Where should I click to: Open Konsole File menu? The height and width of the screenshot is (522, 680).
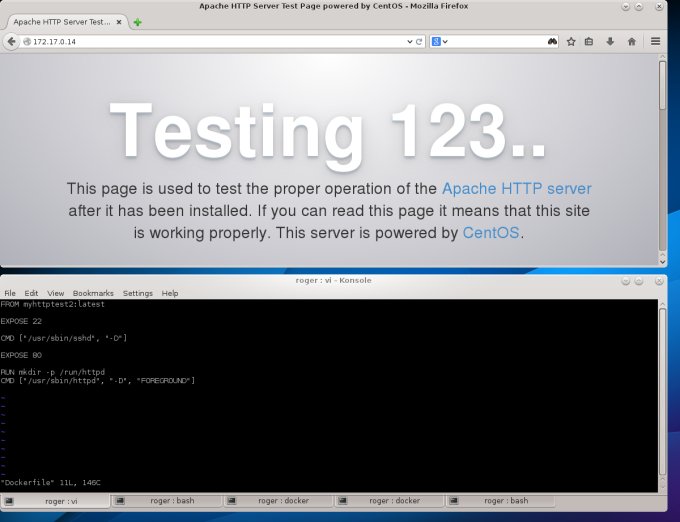point(10,294)
